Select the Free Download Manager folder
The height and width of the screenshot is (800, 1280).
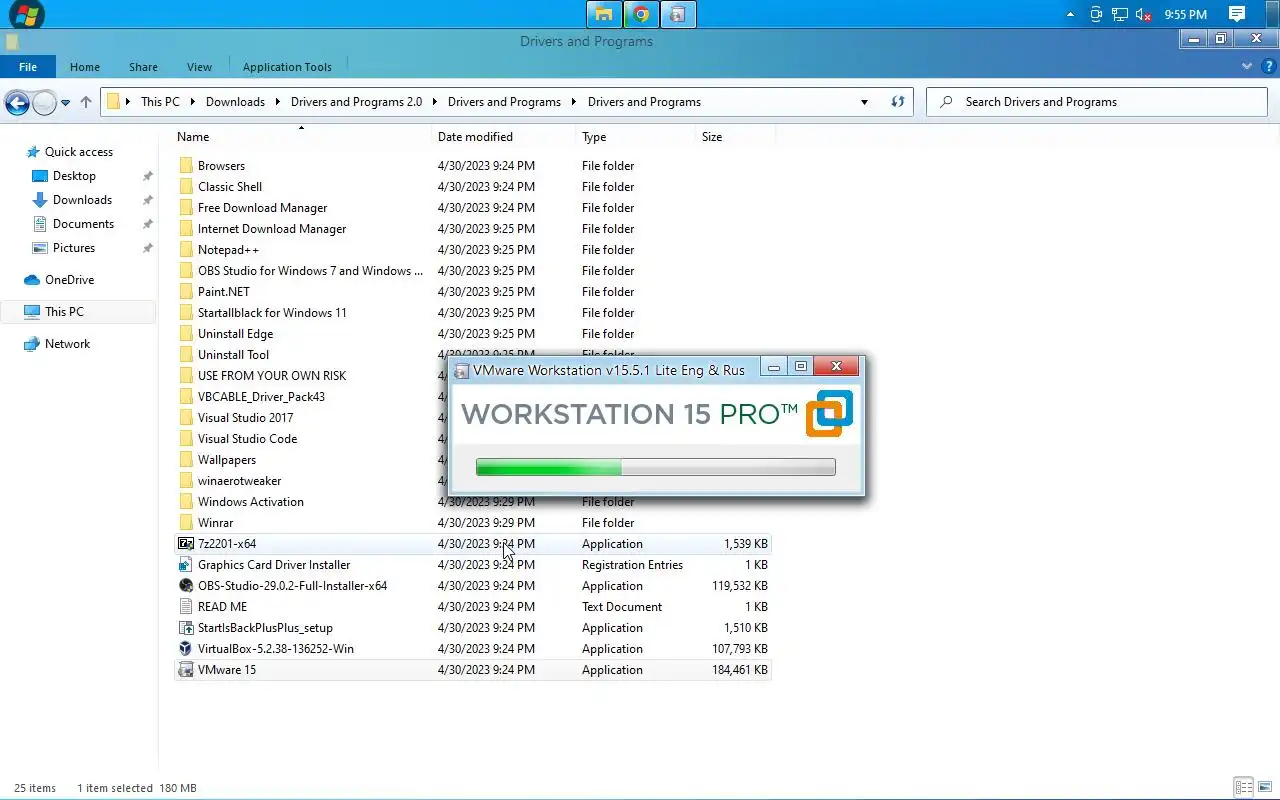click(263, 208)
